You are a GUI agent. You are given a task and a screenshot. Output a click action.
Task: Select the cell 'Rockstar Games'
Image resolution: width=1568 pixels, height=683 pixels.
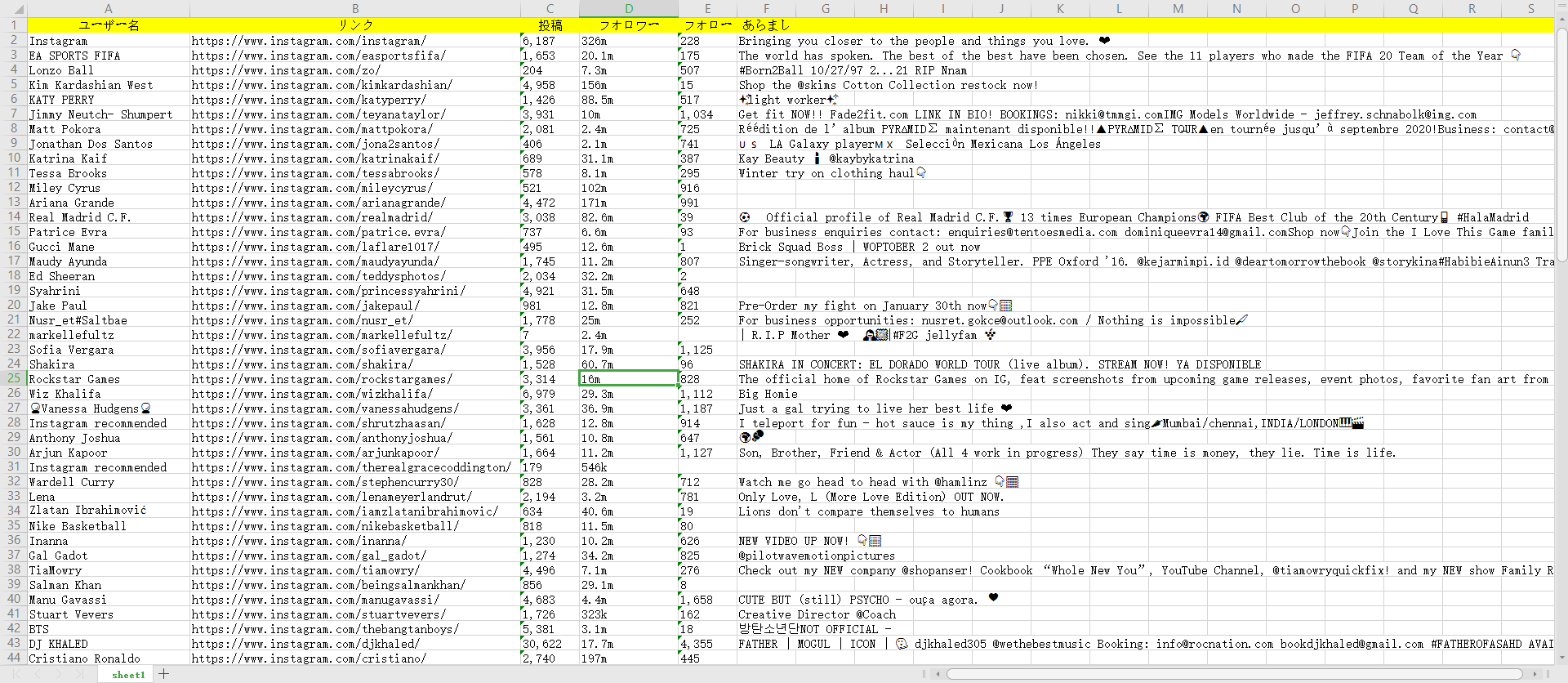[109, 378]
